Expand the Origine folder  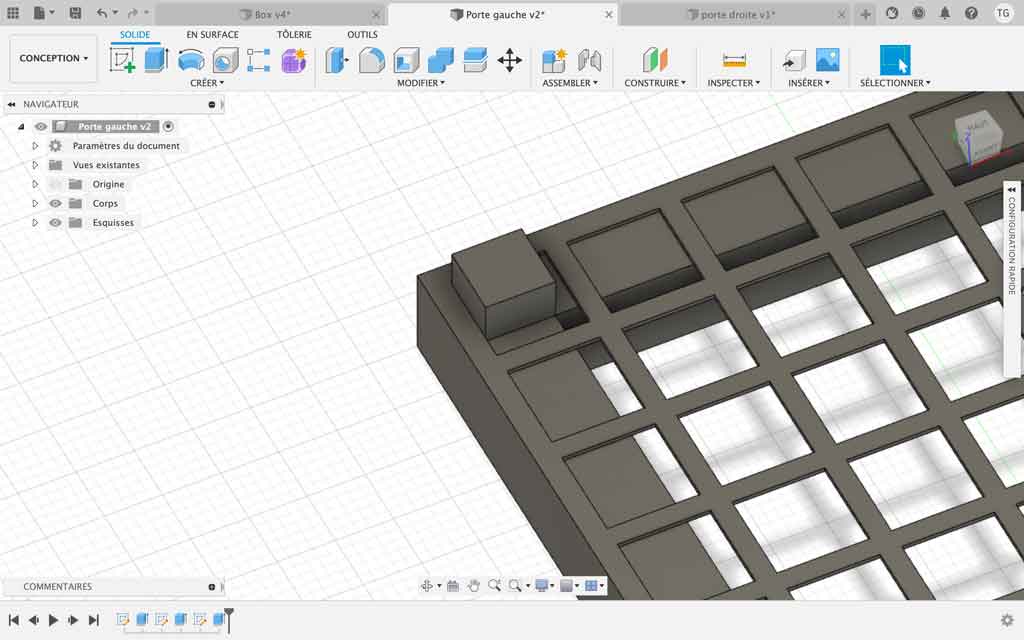(x=35, y=184)
